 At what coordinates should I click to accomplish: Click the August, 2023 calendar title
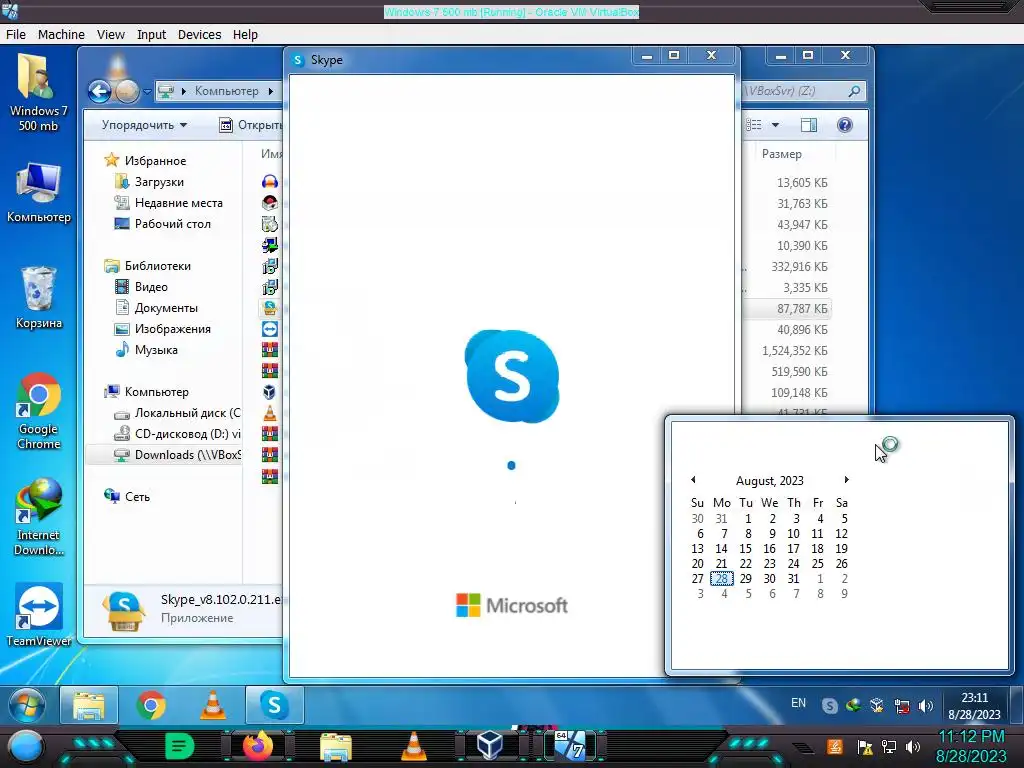pyautogui.click(x=769, y=481)
